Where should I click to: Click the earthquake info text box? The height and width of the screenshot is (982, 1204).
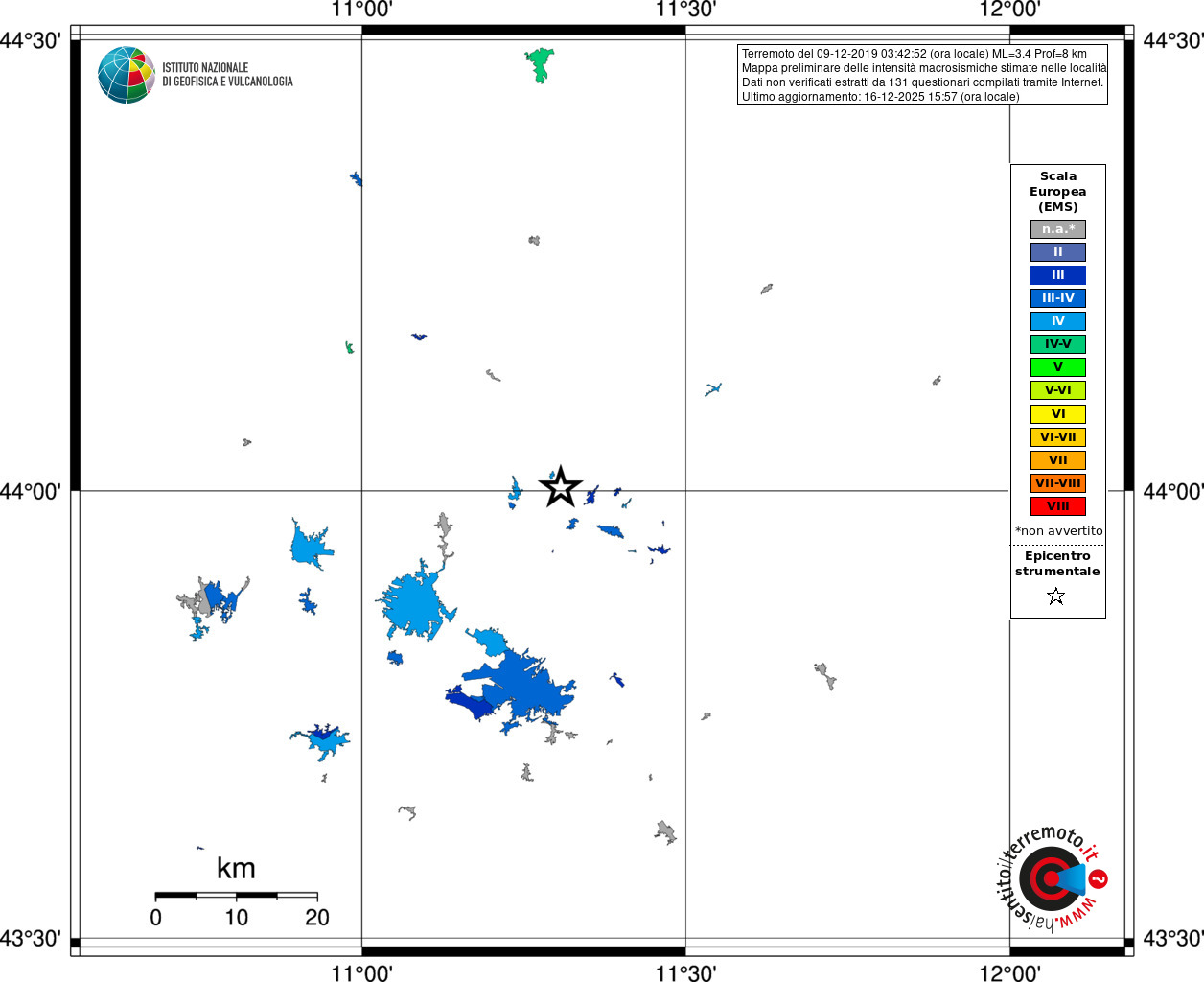point(922,75)
